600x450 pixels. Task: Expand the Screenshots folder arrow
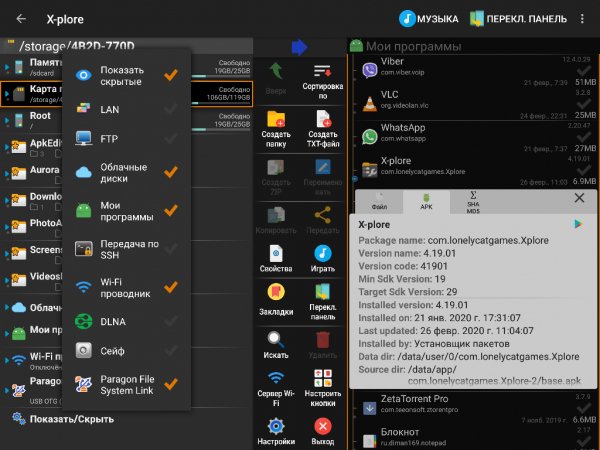click(7, 254)
